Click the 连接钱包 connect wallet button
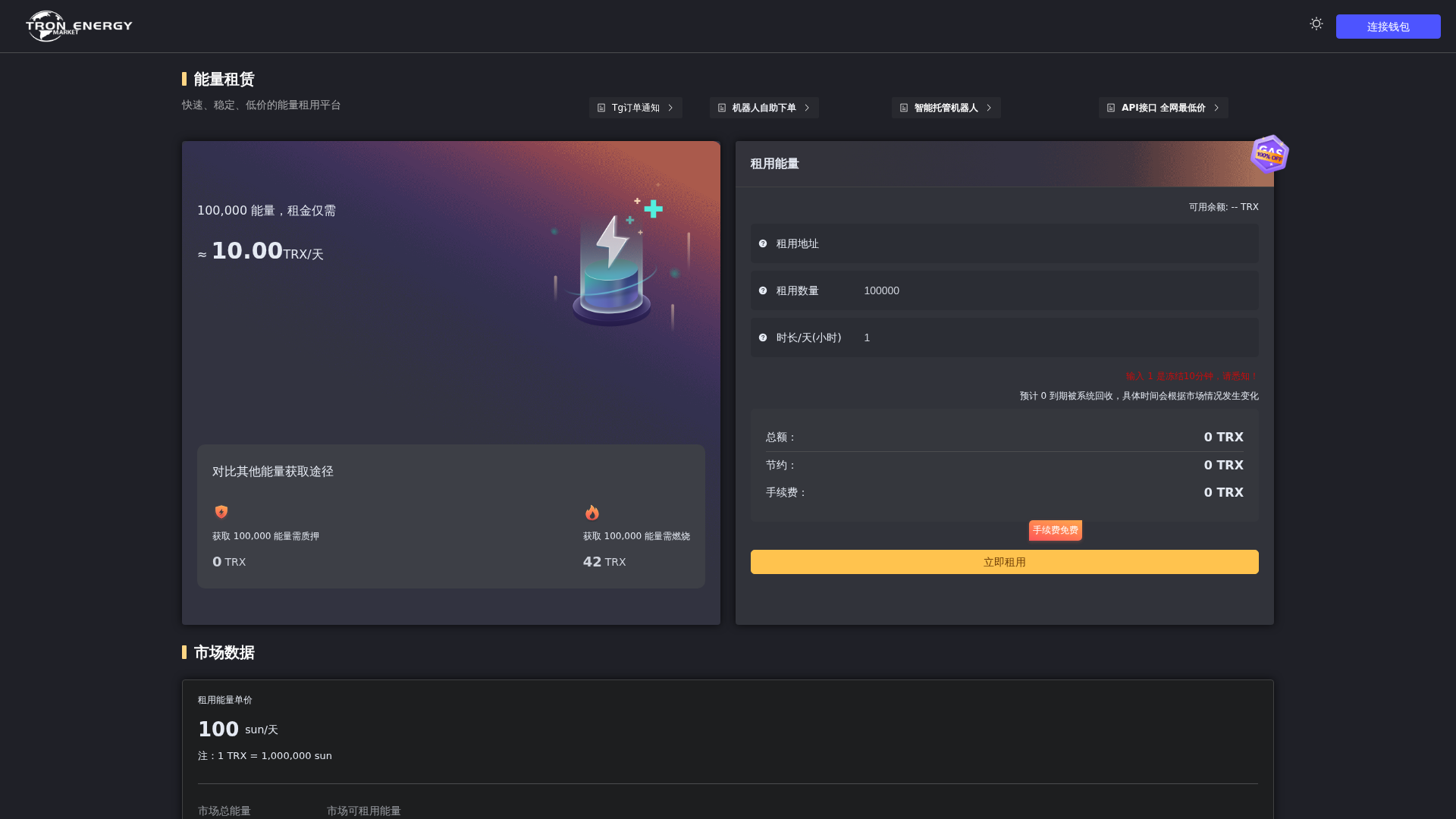Screen dimensions: 1456x819 click(1388, 27)
